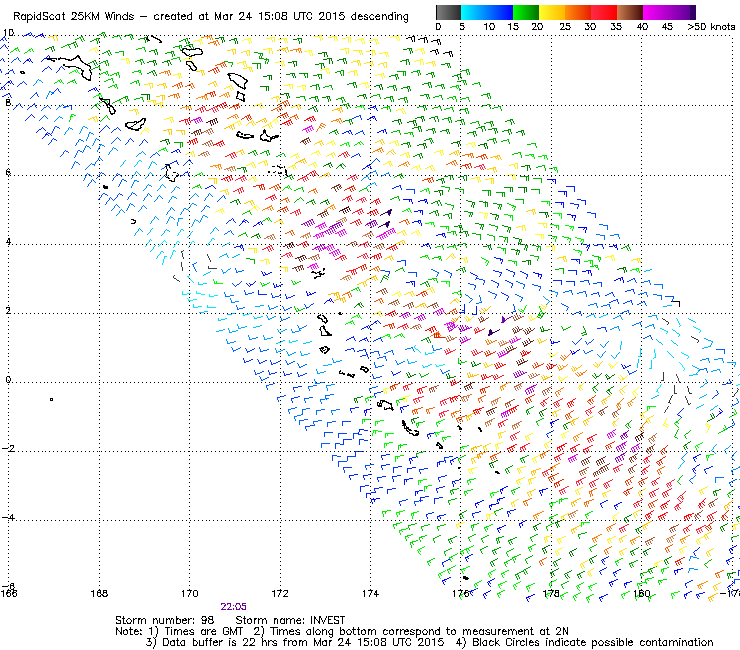Click the 188 longitude axis label
Image resolution: width=740 pixels, height=650 pixels.
tap(99, 593)
